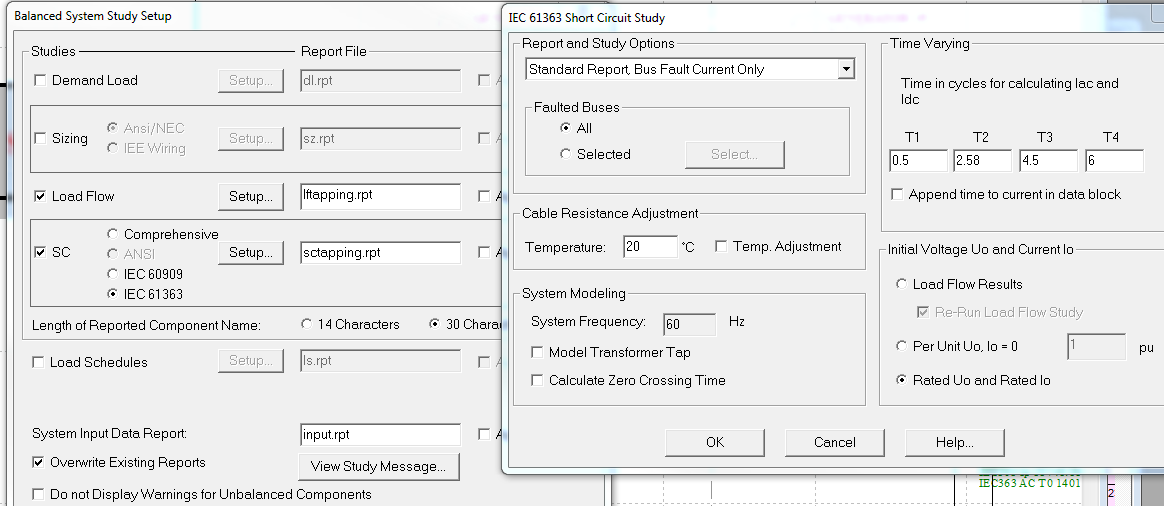The width and height of the screenshot is (1164, 506).
Task: Click the T1 time input field
Action: [918, 160]
